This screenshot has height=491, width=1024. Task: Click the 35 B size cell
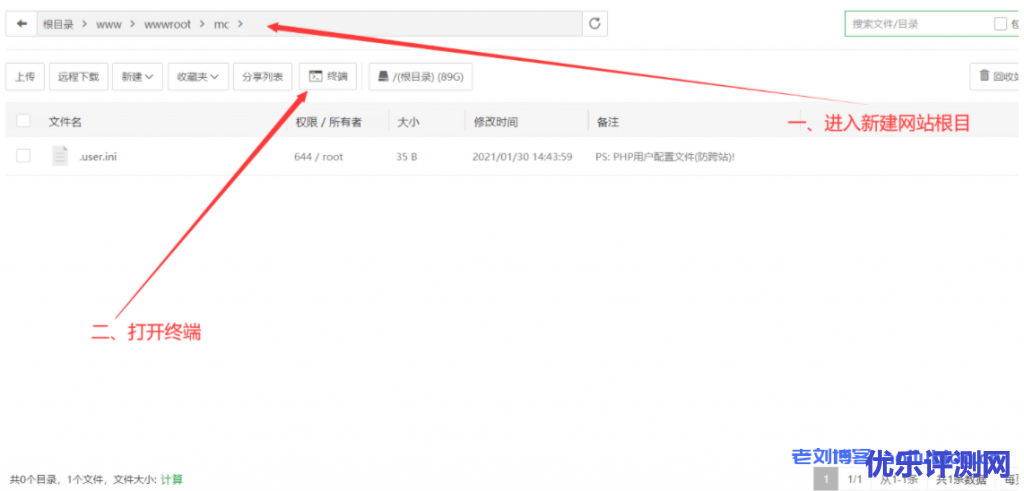point(406,157)
